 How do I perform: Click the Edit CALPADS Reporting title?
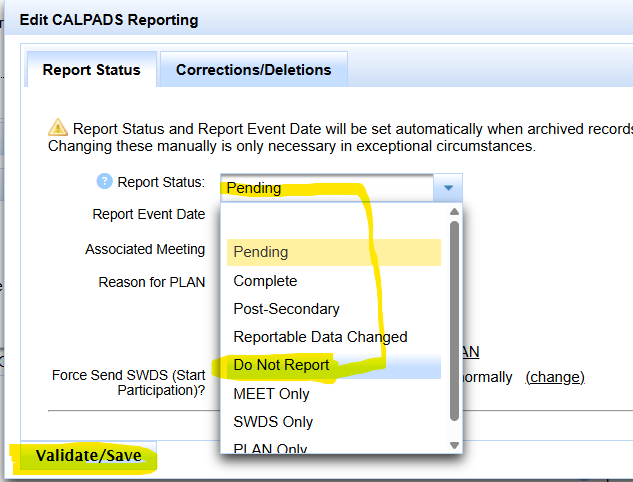(109, 20)
